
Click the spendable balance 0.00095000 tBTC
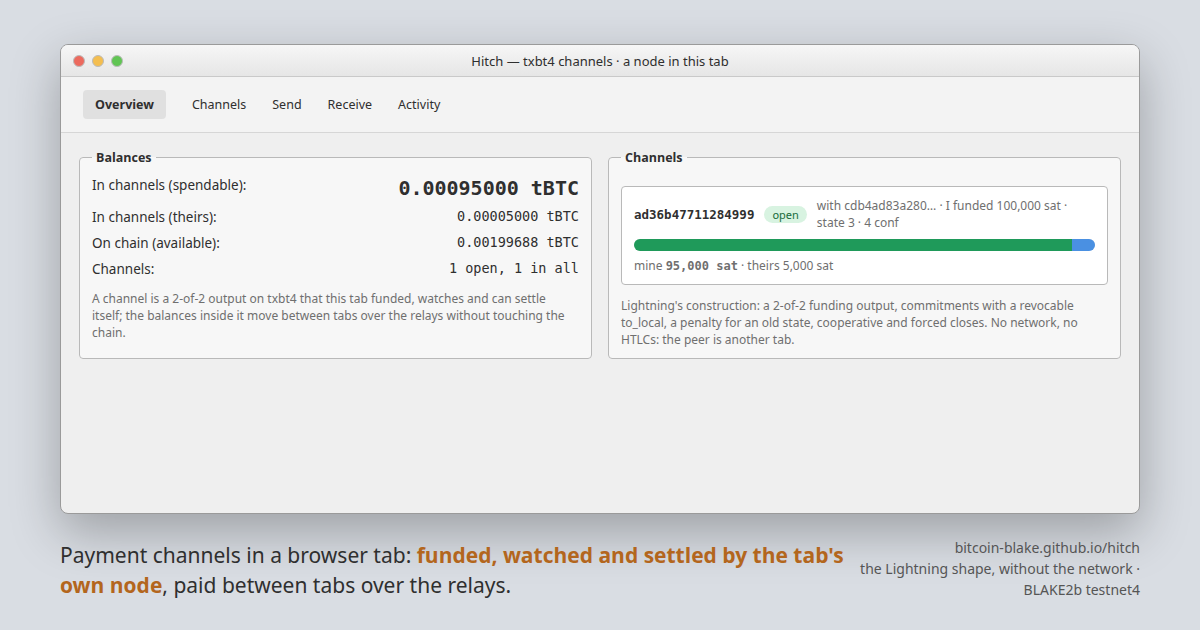coord(488,188)
